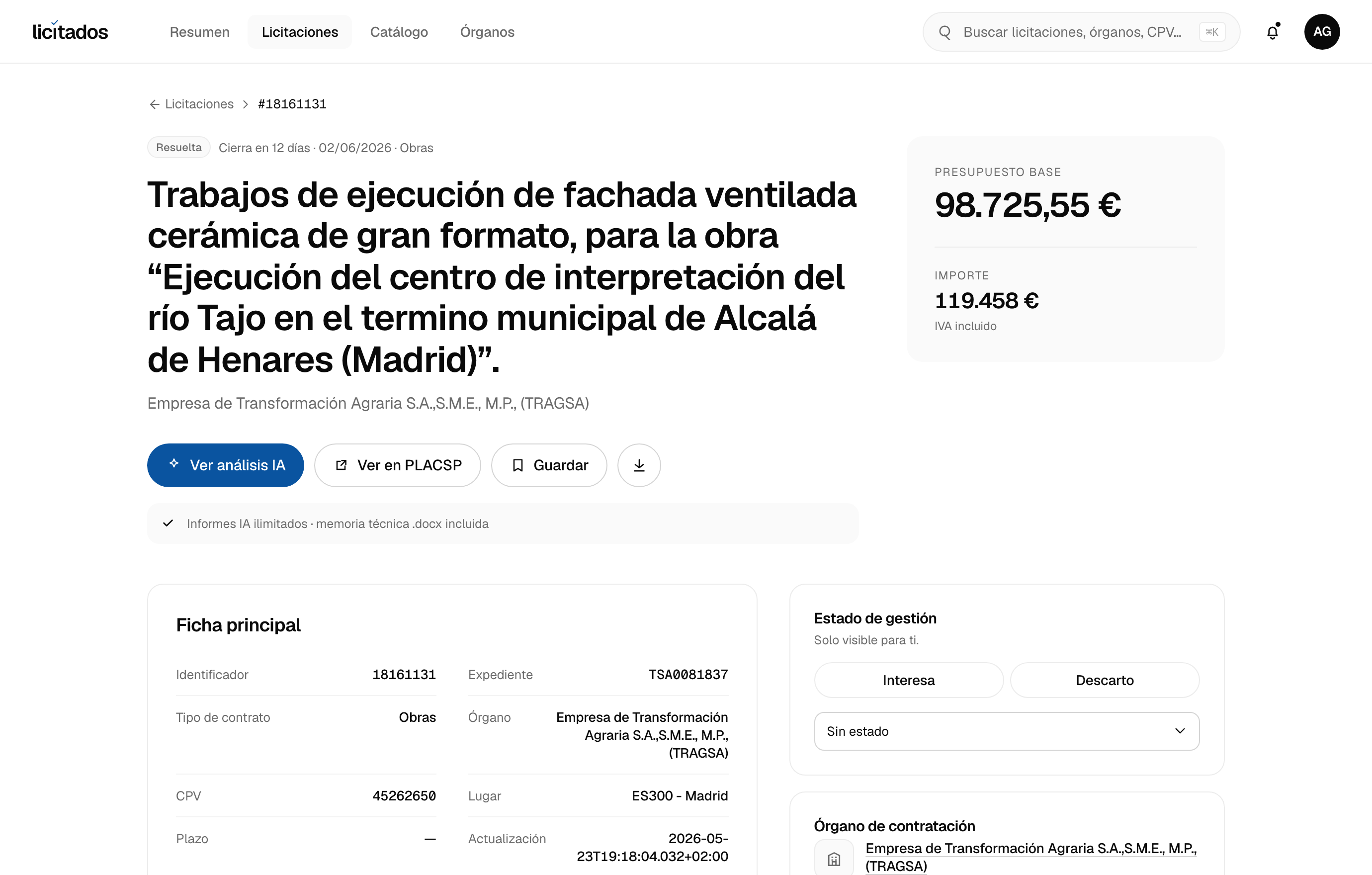Select the Lugar value ES300 - Madrid
Viewport: 1372px width, 875px height.
coord(680,796)
